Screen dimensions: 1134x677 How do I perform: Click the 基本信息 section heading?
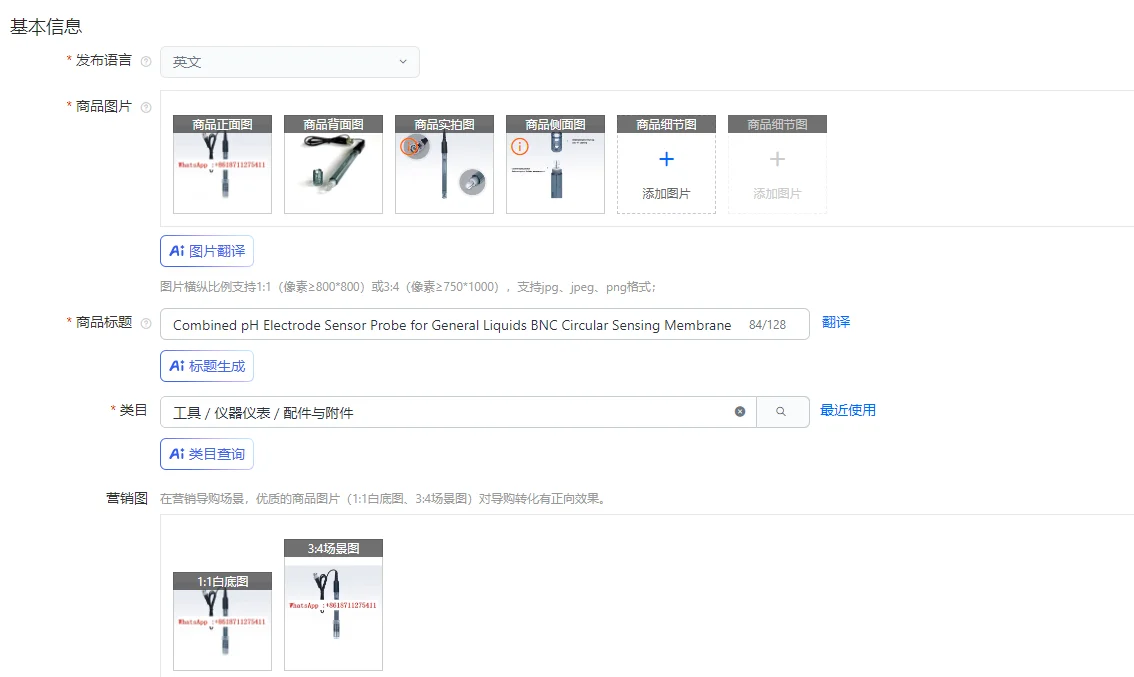[x=46, y=27]
